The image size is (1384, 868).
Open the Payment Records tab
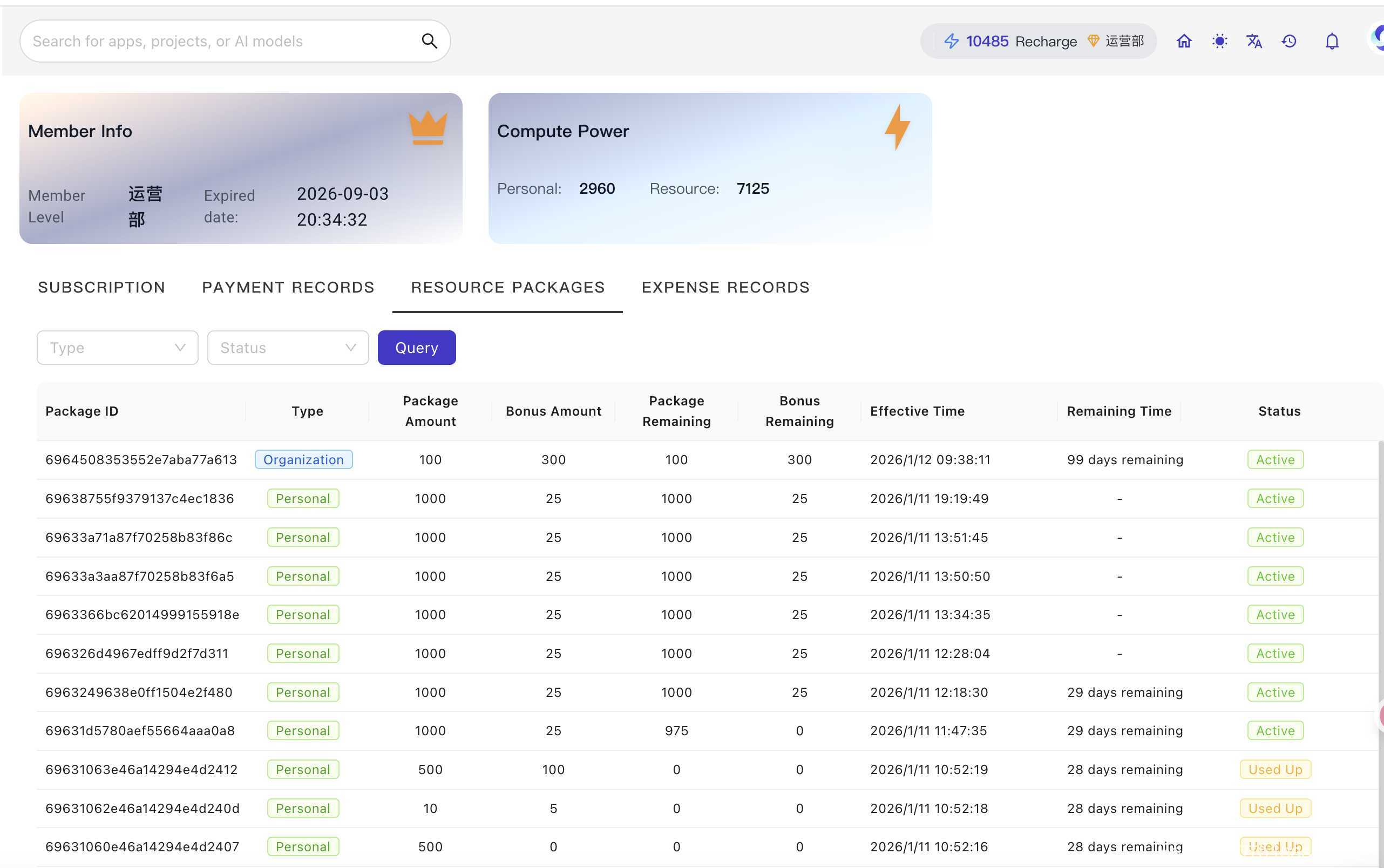(x=288, y=287)
